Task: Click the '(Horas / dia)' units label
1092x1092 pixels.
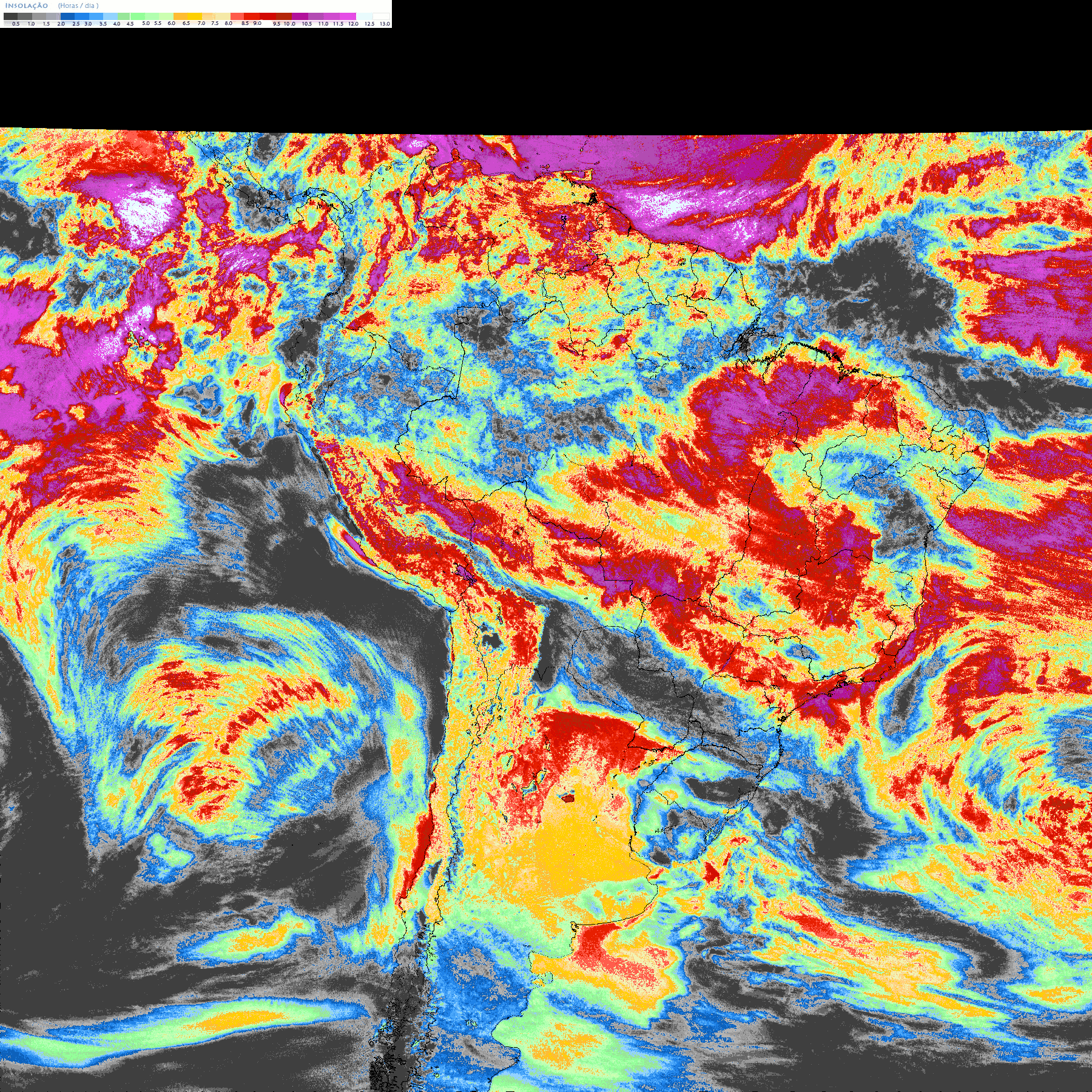Action: (78, 6)
